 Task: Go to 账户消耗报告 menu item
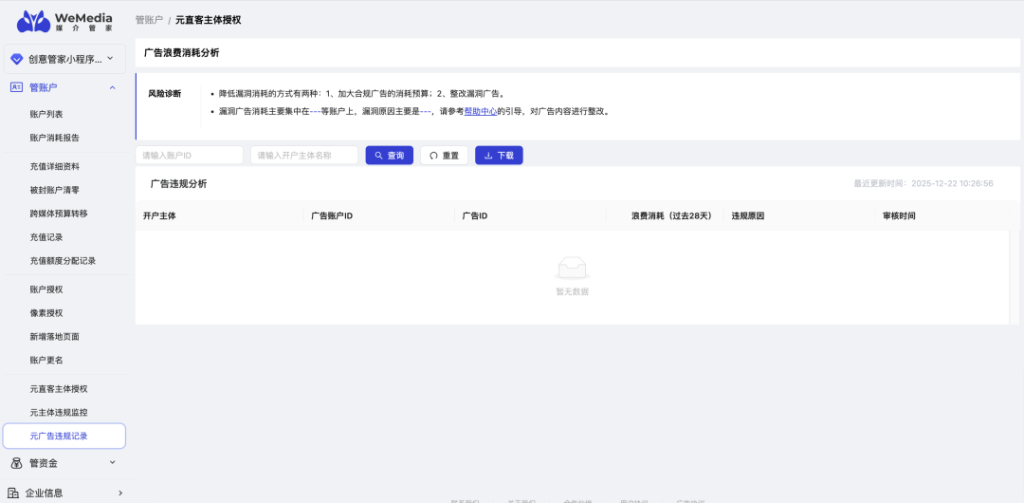pos(55,137)
